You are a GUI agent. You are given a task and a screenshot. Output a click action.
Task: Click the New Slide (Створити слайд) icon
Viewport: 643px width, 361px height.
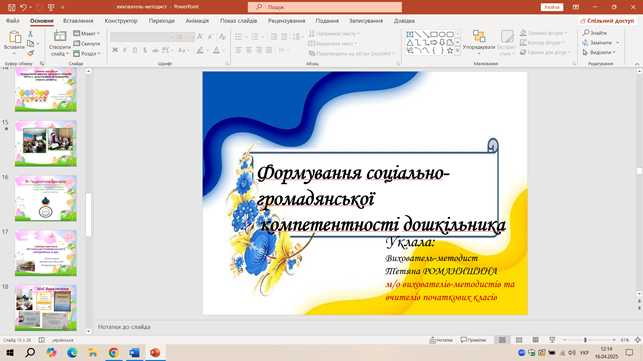point(60,37)
